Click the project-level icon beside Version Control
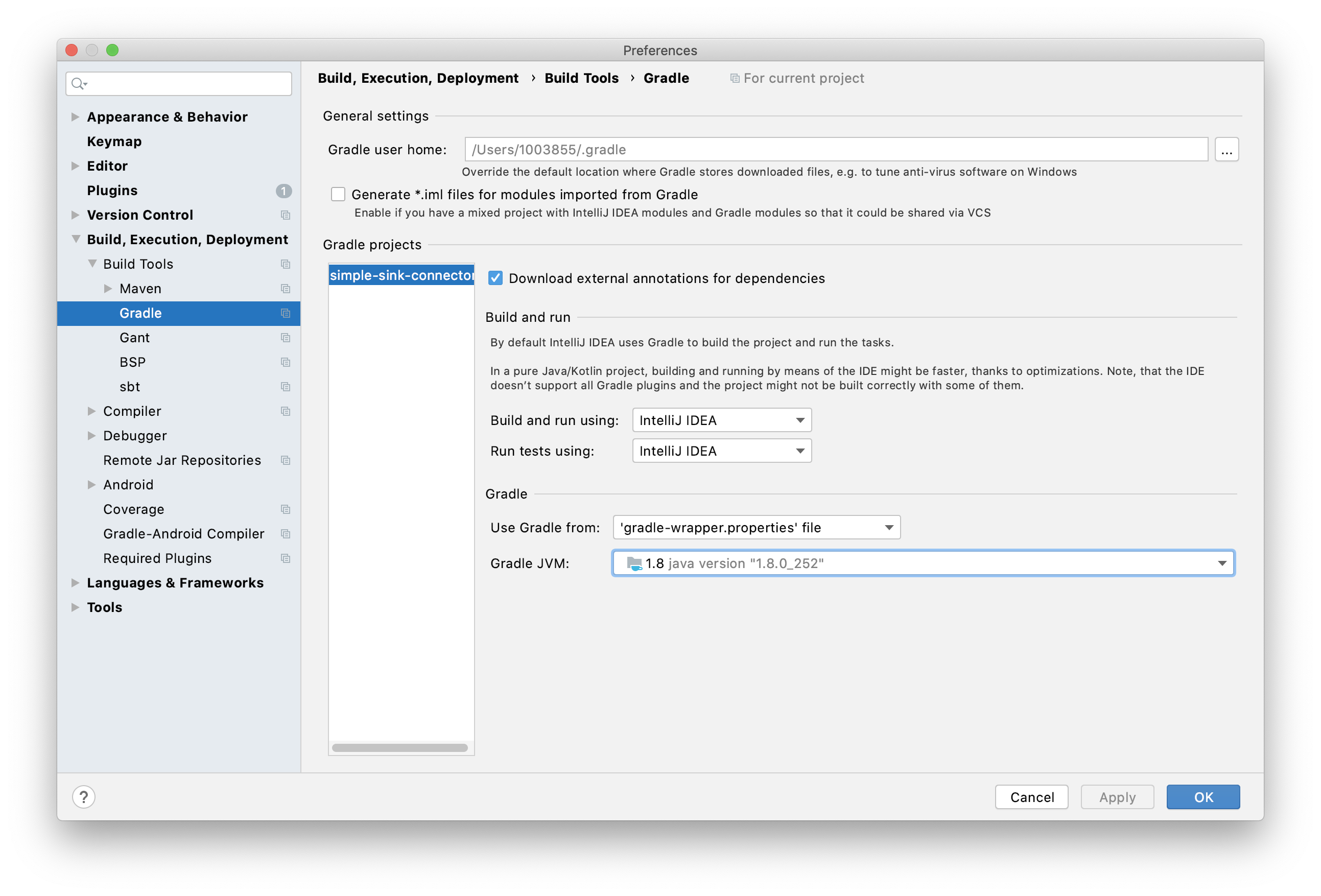 coord(286,216)
